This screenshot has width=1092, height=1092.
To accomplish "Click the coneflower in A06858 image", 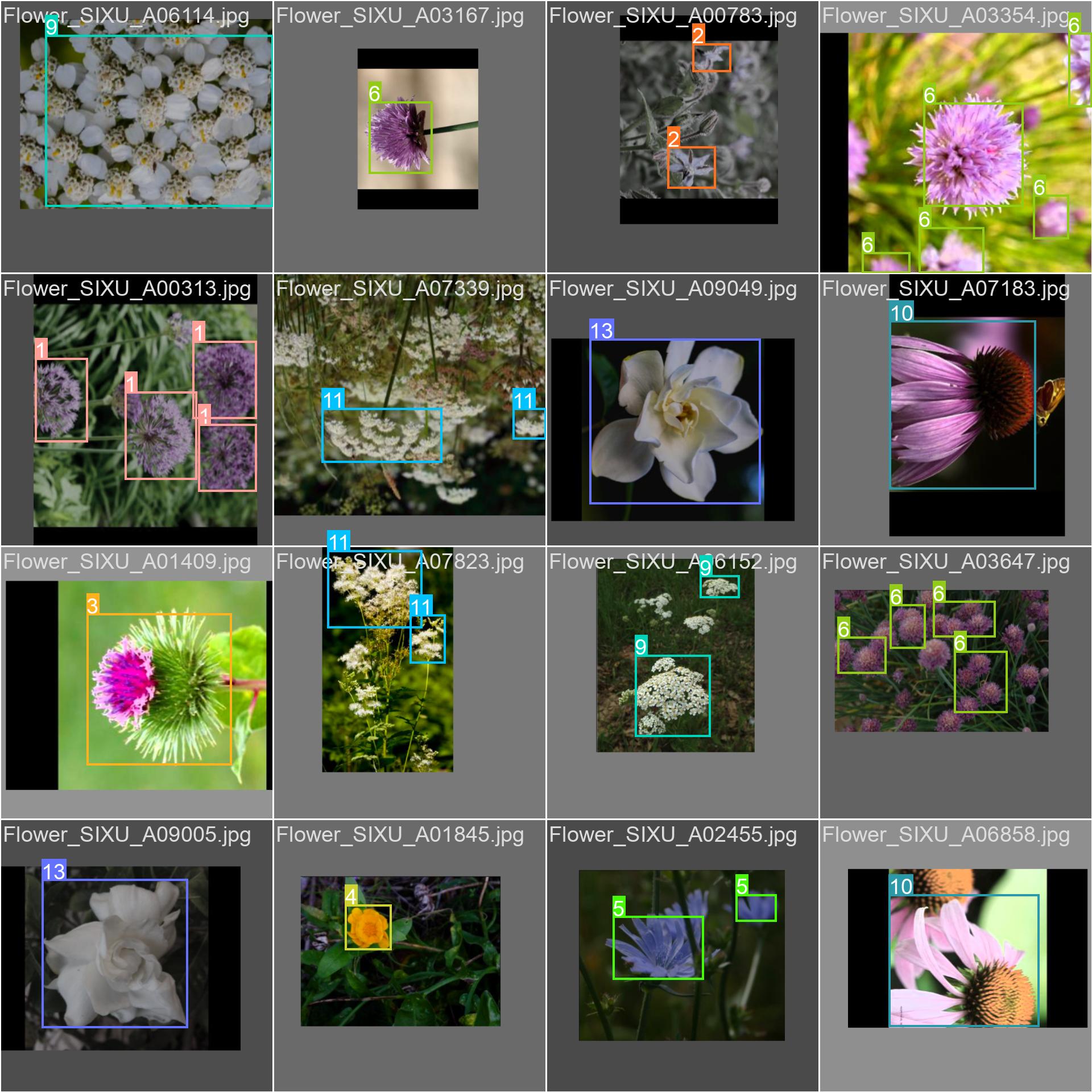I will [x=964, y=960].
